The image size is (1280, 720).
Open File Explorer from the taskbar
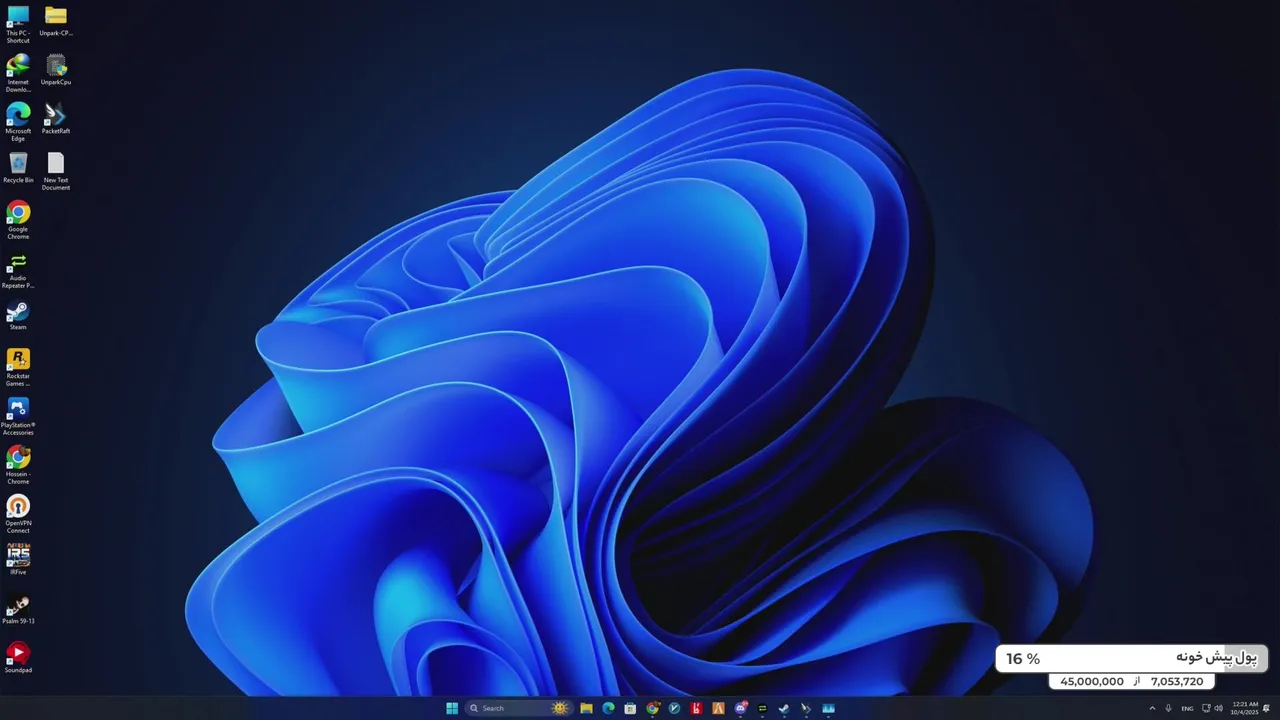pyautogui.click(x=586, y=708)
